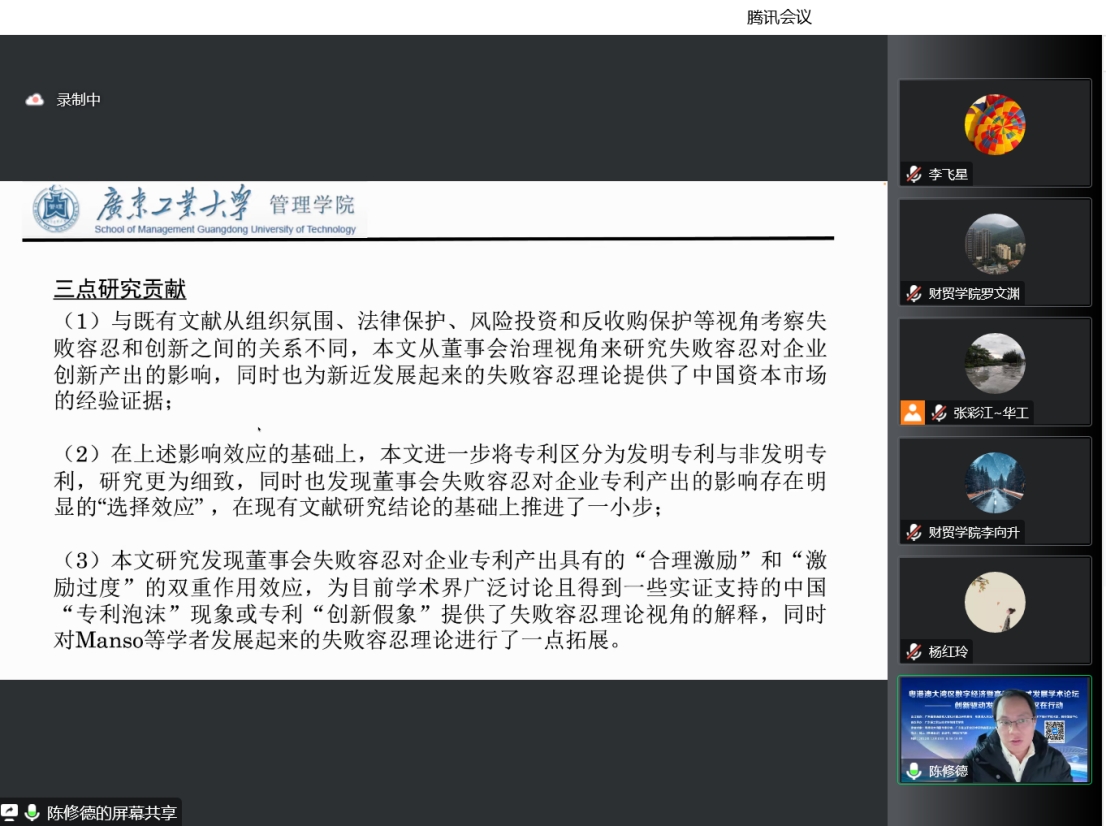Select 财贸学院罗文渊's city avatar thumbnail
Viewport: 1106px width, 826px height.
pos(994,244)
